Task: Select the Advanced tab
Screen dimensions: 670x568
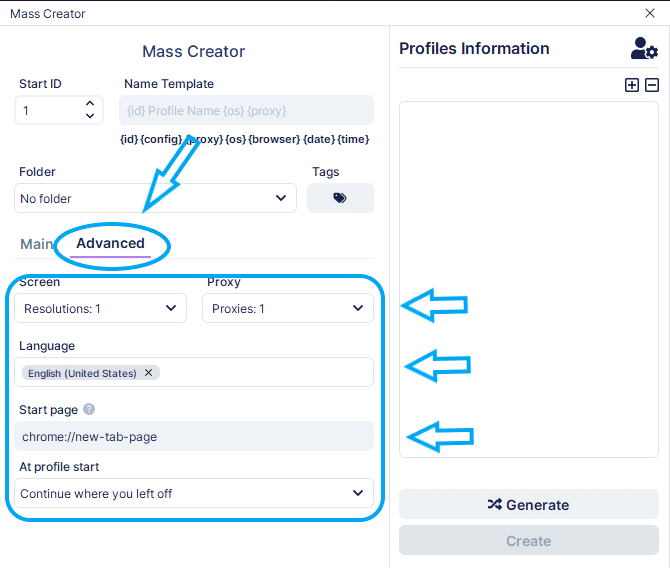Action: coord(111,244)
